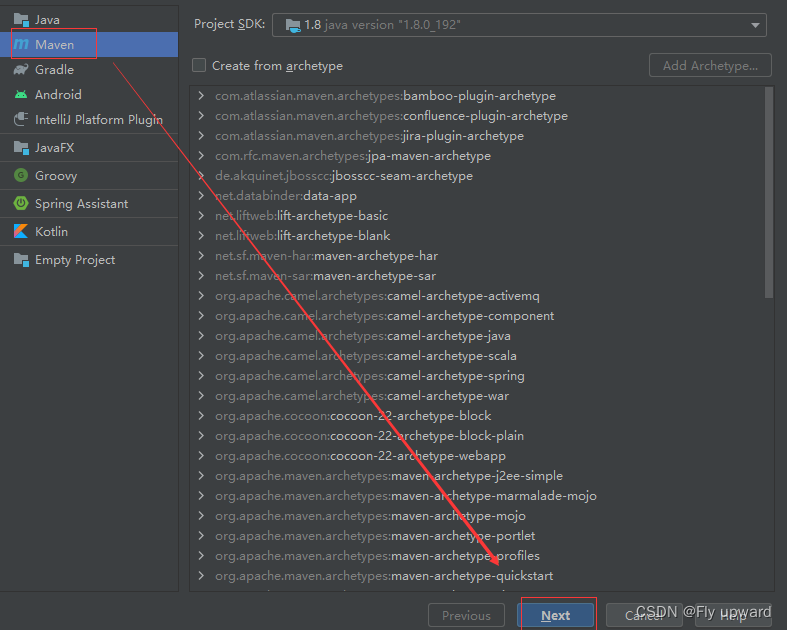This screenshot has width=787, height=630.
Task: Click the Android robot icon
Action: 21,94
